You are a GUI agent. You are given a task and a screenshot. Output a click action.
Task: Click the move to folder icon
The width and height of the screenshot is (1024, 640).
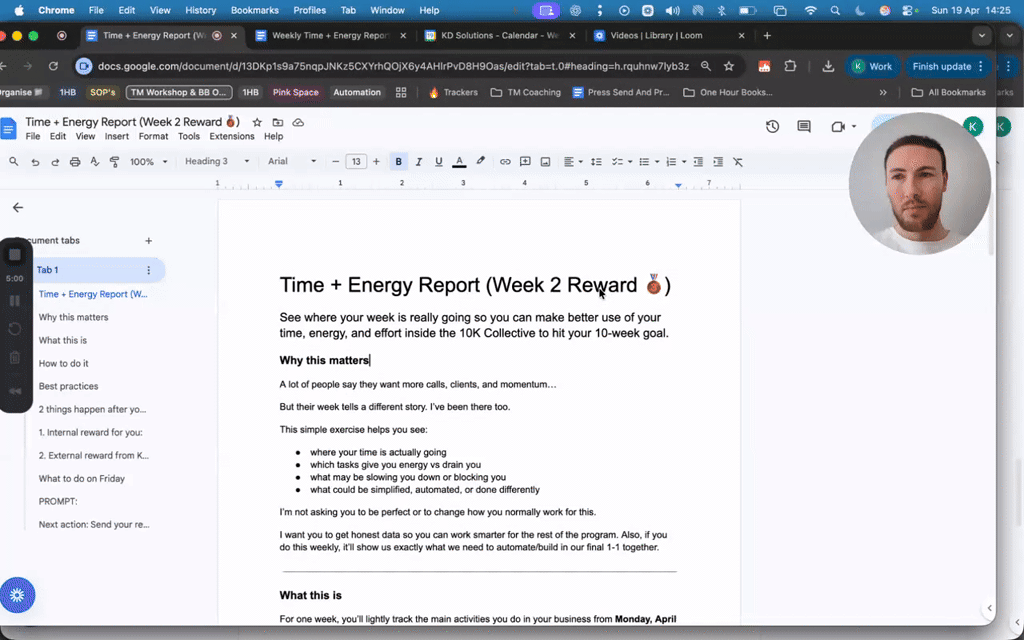coord(278,122)
